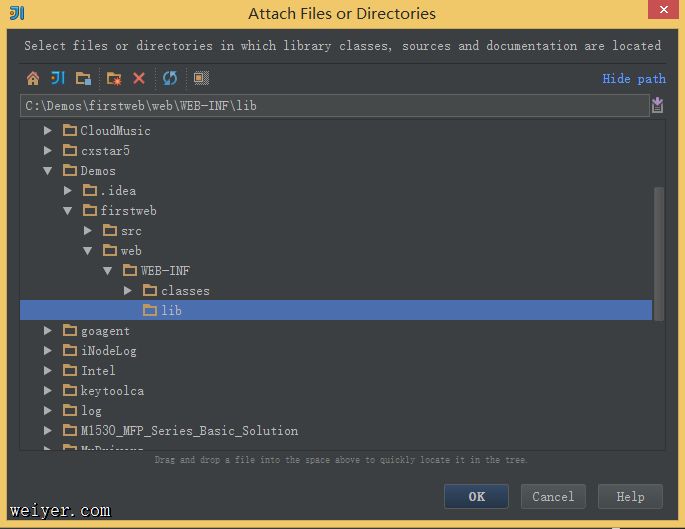The width and height of the screenshot is (685, 529).
Task: Expand the keytoolca folder
Action: pyautogui.click(x=48, y=391)
